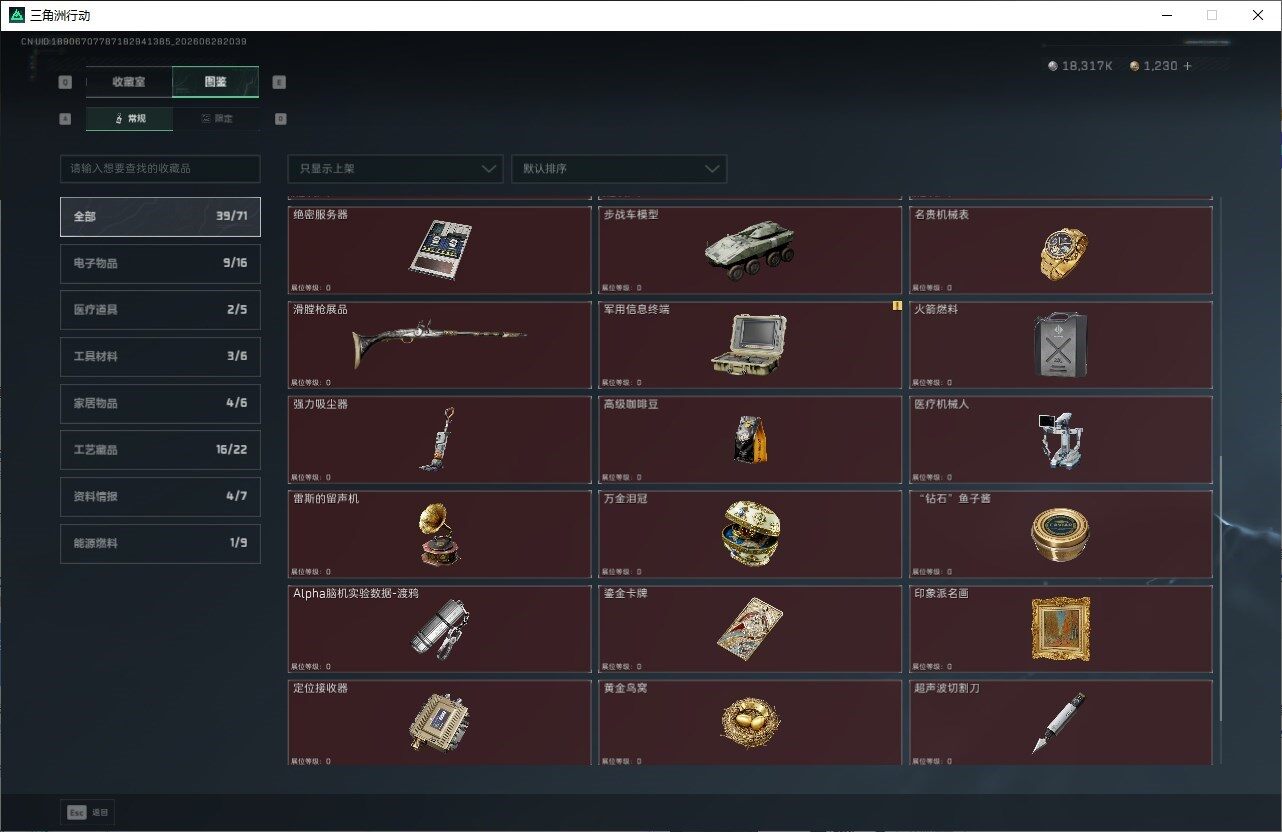Click the yellow badge on 军用信息终端 card
Viewport: 1282px width, 832px height.
click(x=897, y=306)
